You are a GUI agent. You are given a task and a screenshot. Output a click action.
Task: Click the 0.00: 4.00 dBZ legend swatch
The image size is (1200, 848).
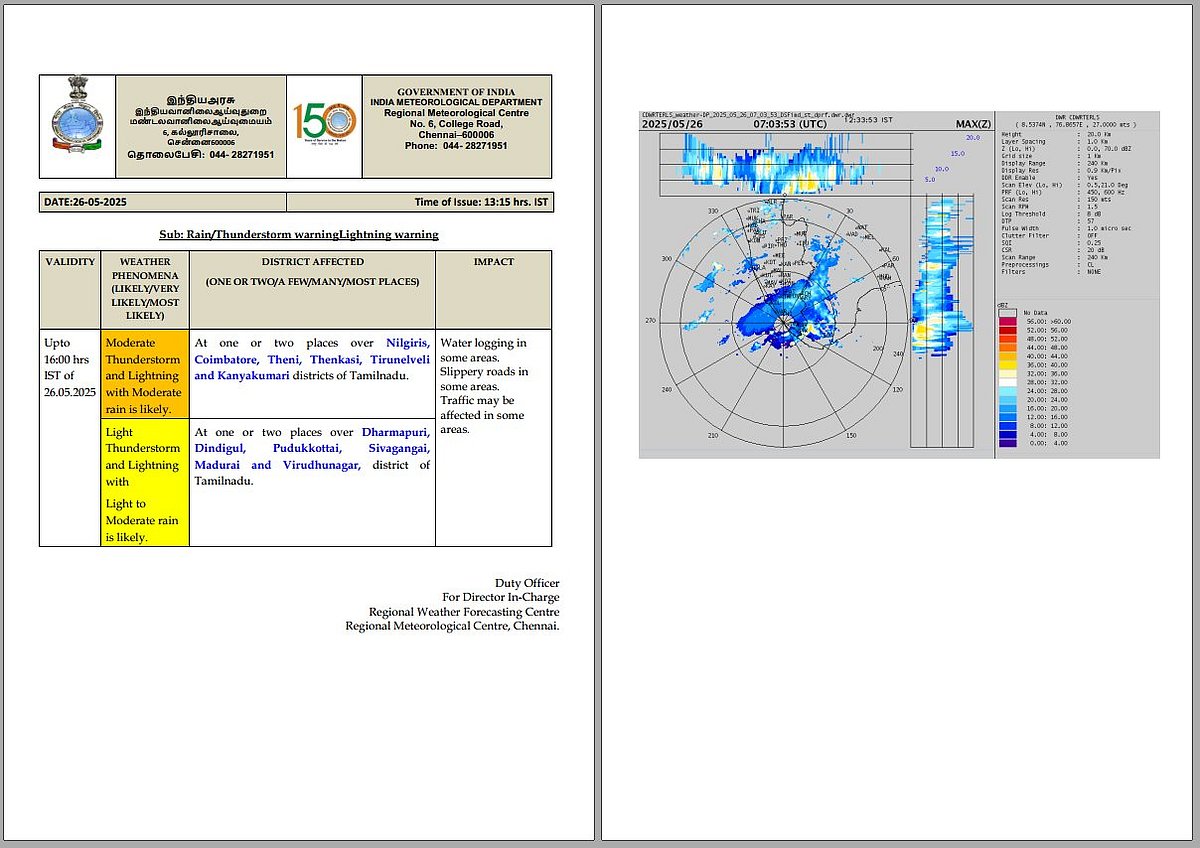coord(1009,442)
